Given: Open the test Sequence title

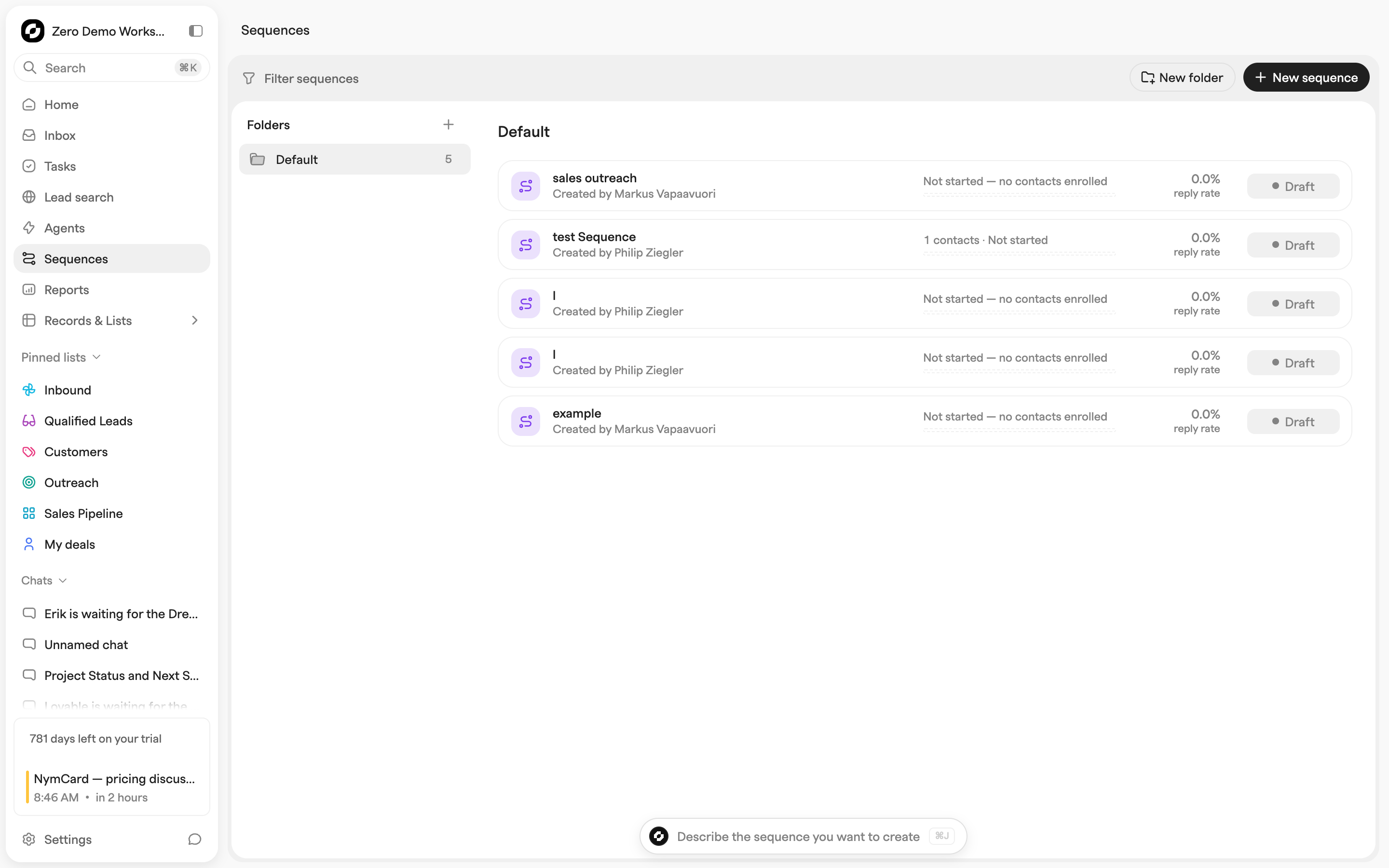Looking at the screenshot, I should [x=594, y=237].
